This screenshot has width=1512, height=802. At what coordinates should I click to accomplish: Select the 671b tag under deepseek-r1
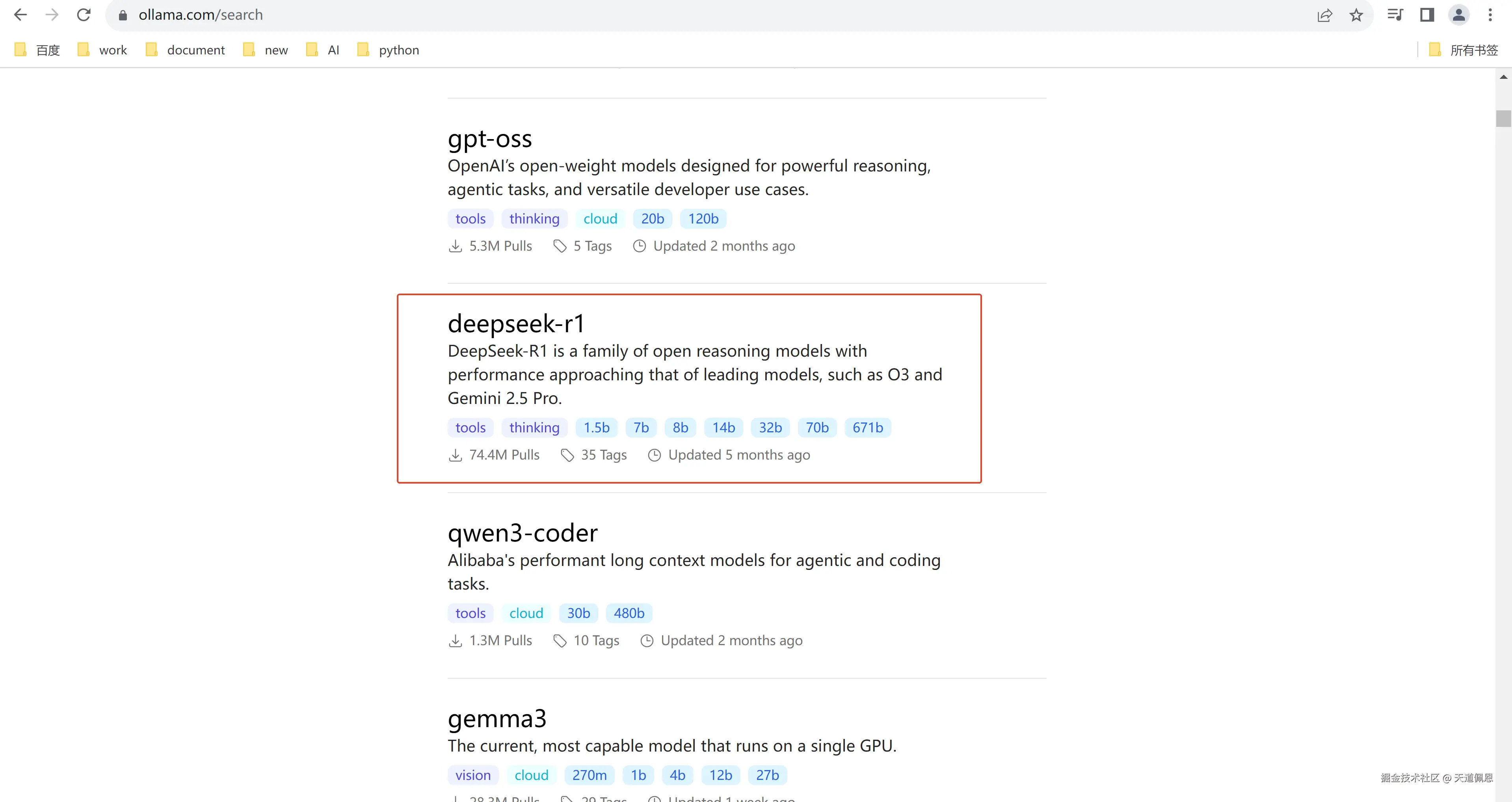(868, 428)
